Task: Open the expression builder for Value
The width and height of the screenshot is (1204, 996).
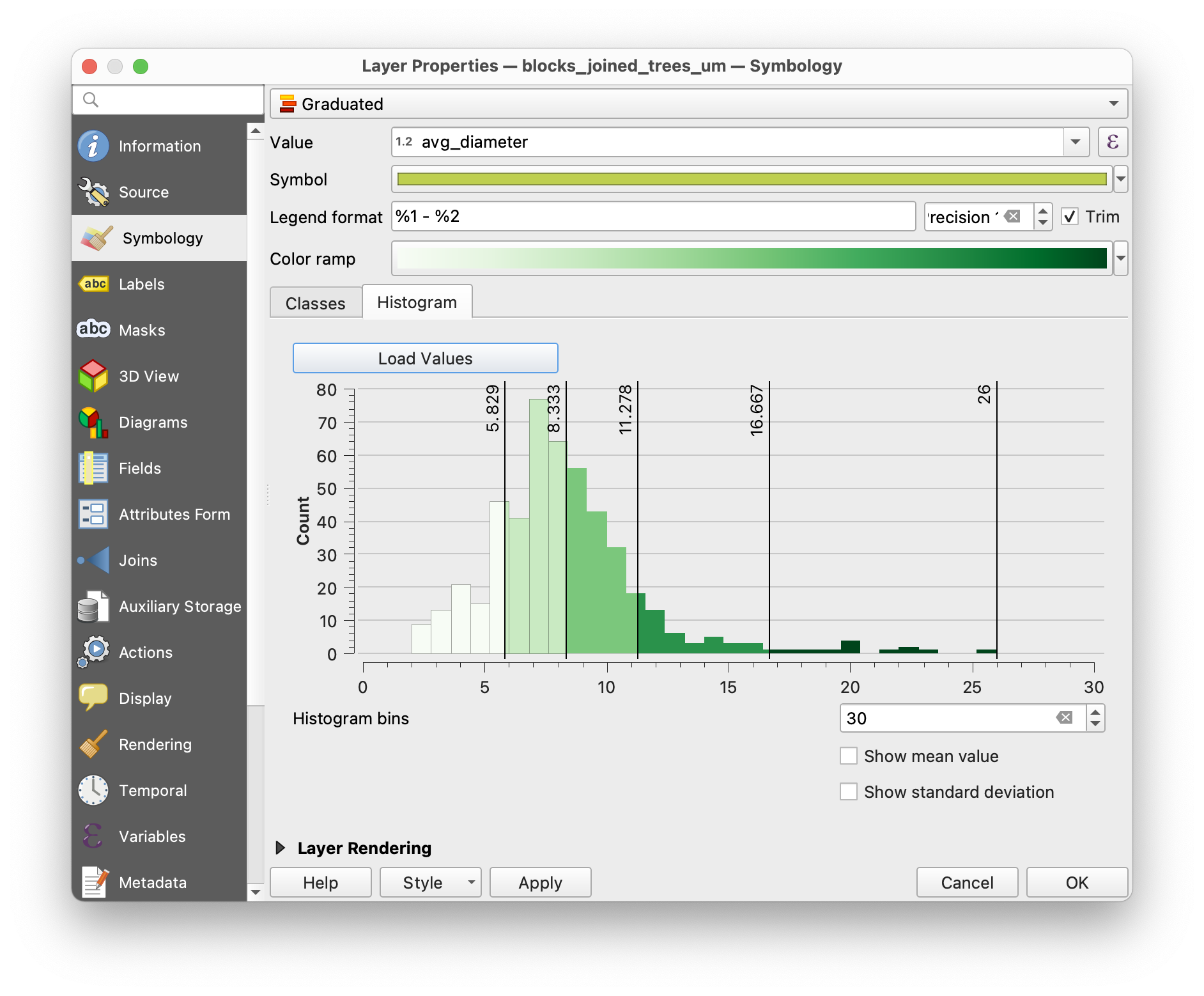Action: coord(1113,142)
